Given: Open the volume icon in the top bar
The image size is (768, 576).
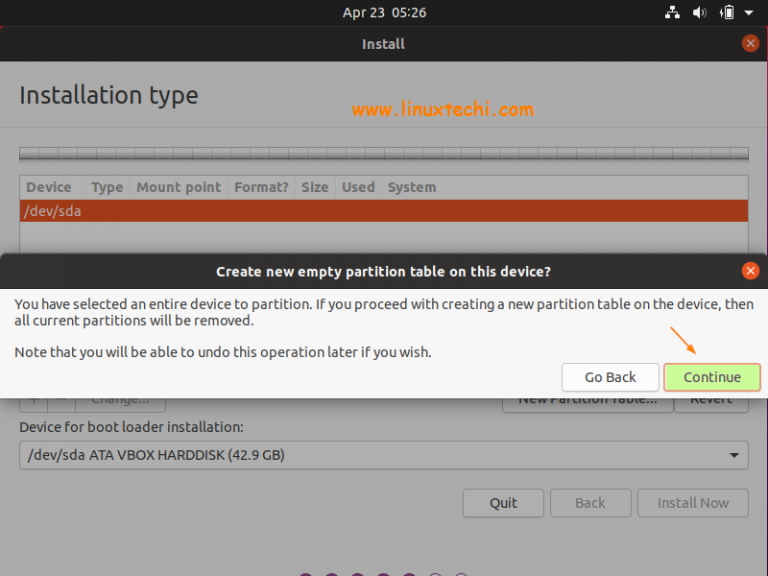Looking at the screenshot, I should pyautogui.click(x=699, y=12).
